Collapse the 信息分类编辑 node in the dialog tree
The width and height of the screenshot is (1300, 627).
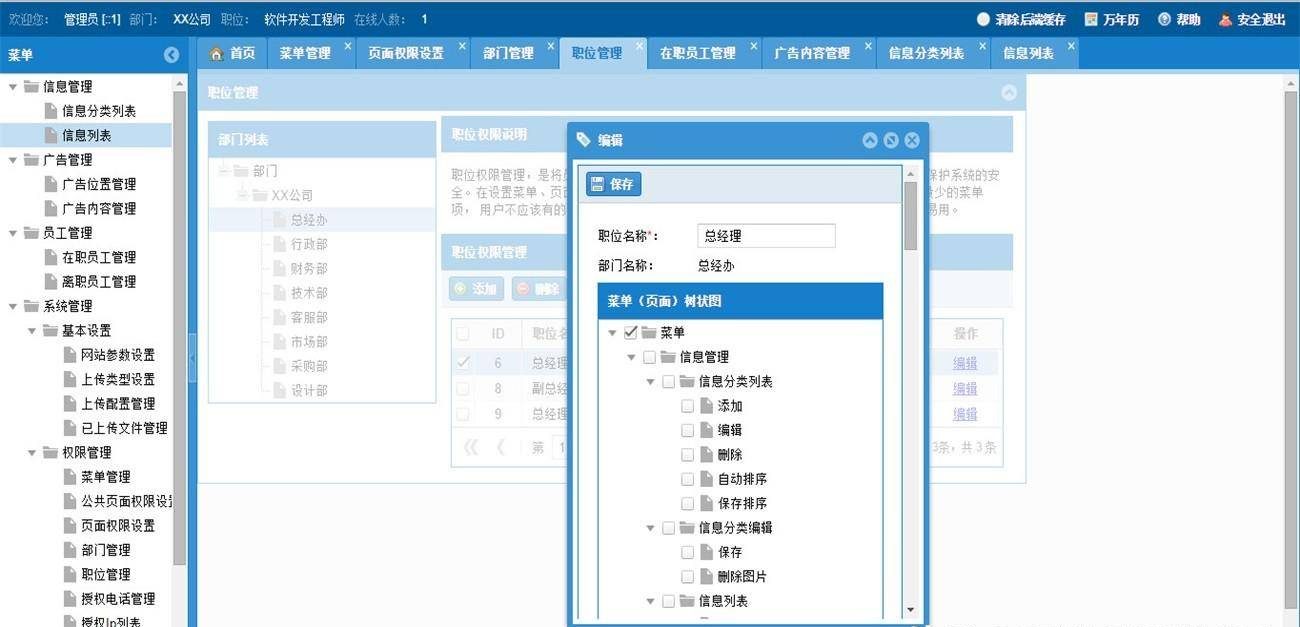click(650, 528)
